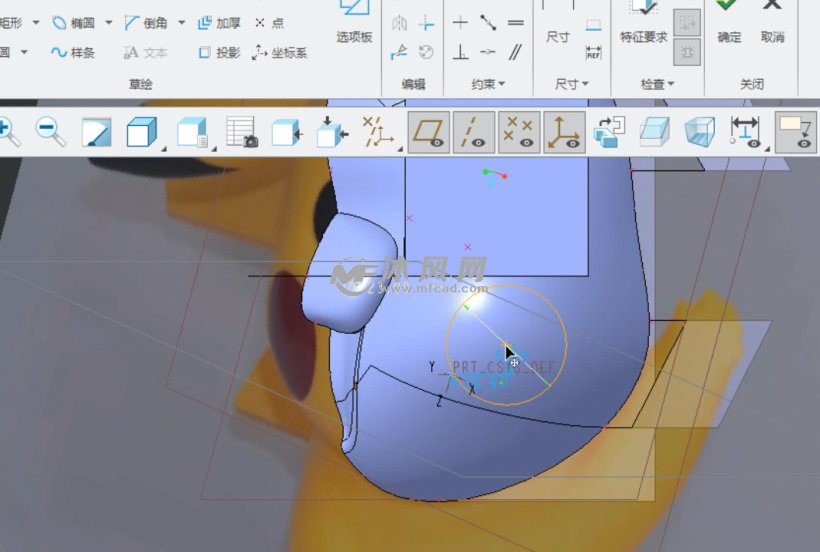Click the cube with left arrow view icon
Screen dimensions: 820x552
pos(287,132)
